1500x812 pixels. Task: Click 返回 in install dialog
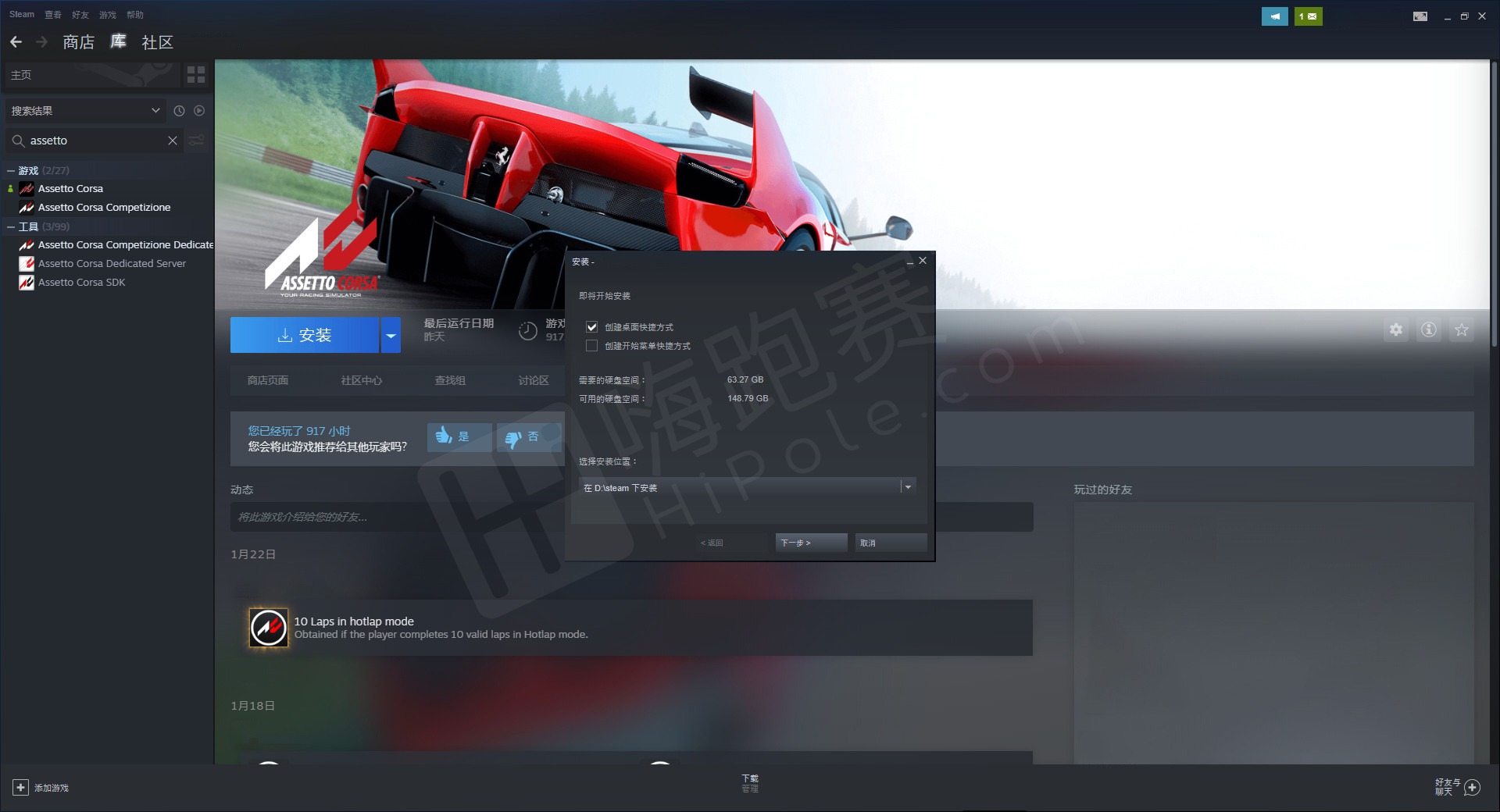tap(730, 543)
